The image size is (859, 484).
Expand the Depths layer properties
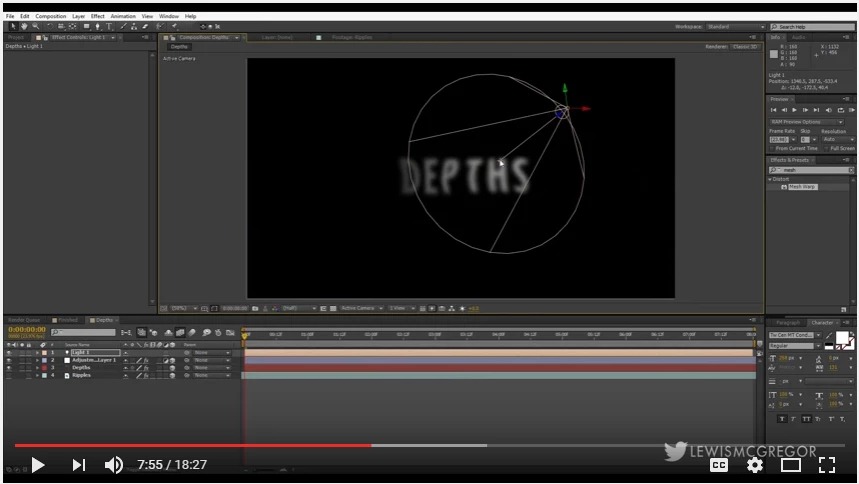(x=37, y=368)
